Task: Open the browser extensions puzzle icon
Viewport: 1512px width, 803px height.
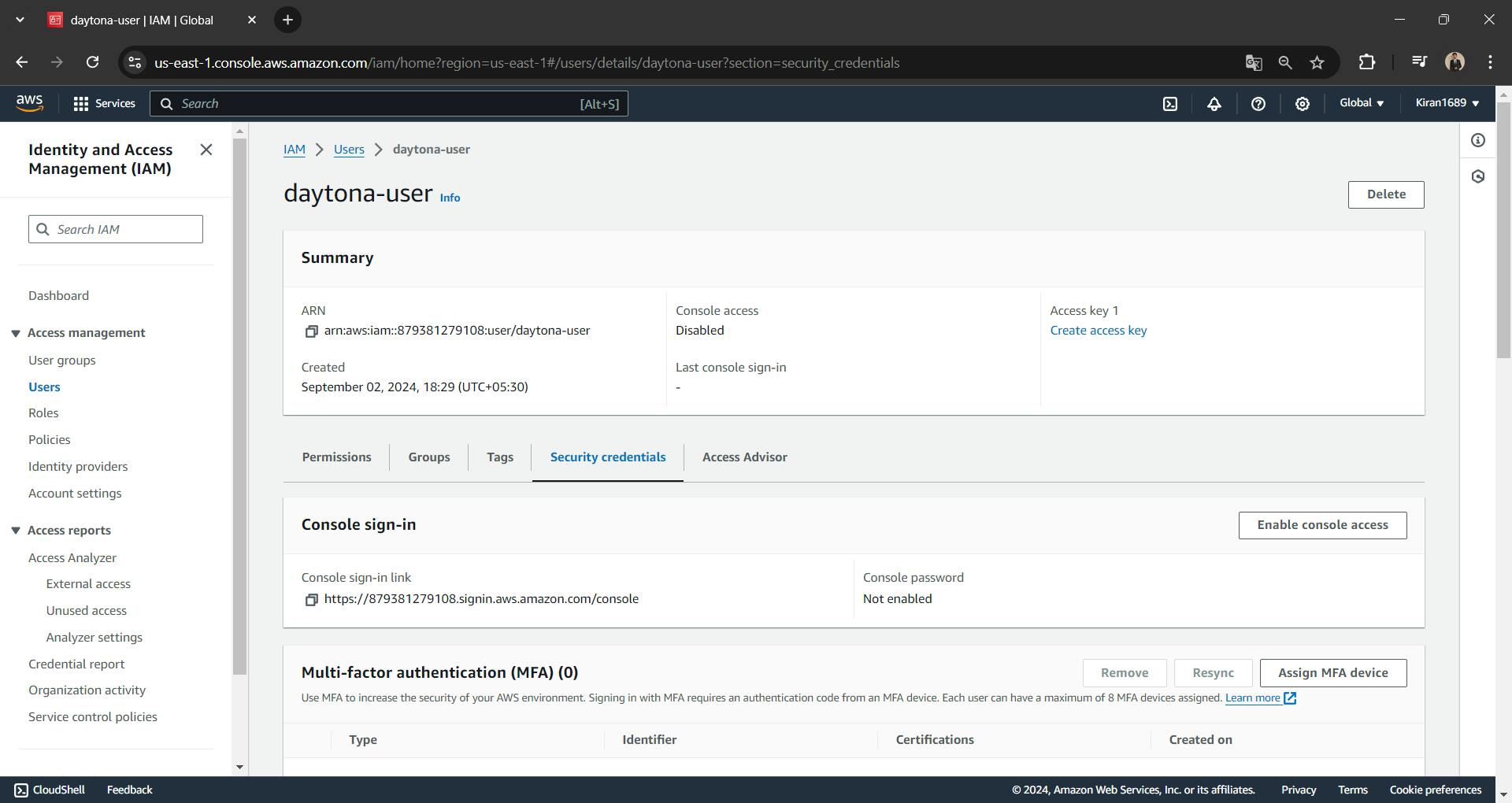Action: (x=1367, y=62)
